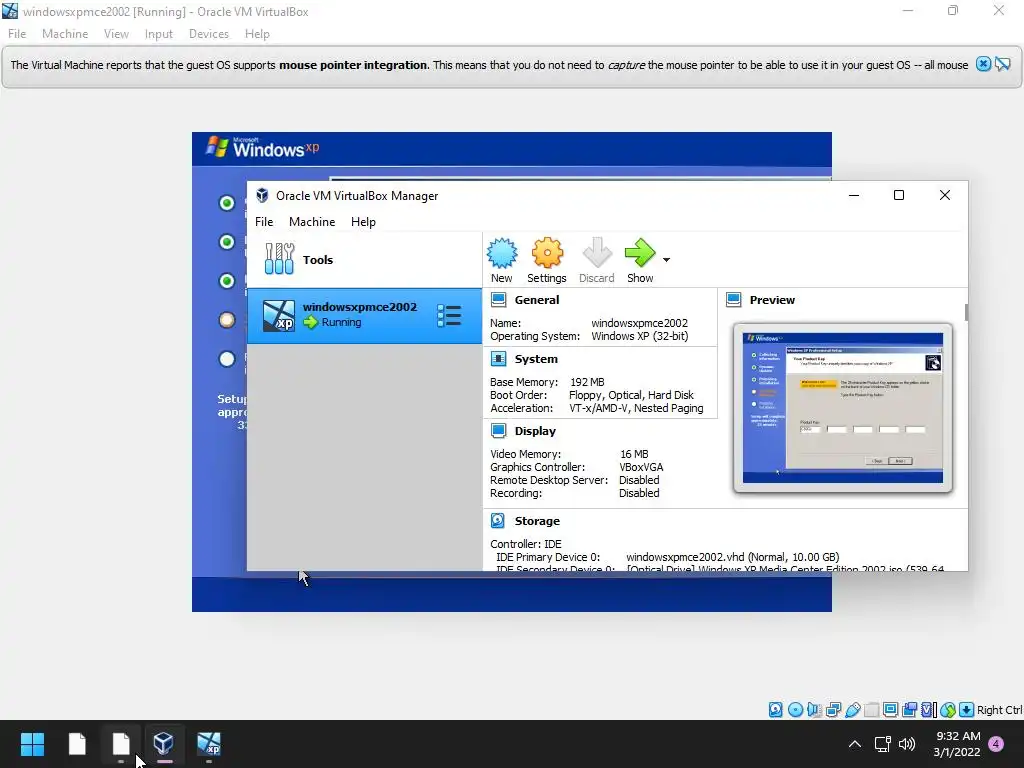
Task: Open the taskbar clock showing 9:32 AM
Action: [x=957, y=744]
